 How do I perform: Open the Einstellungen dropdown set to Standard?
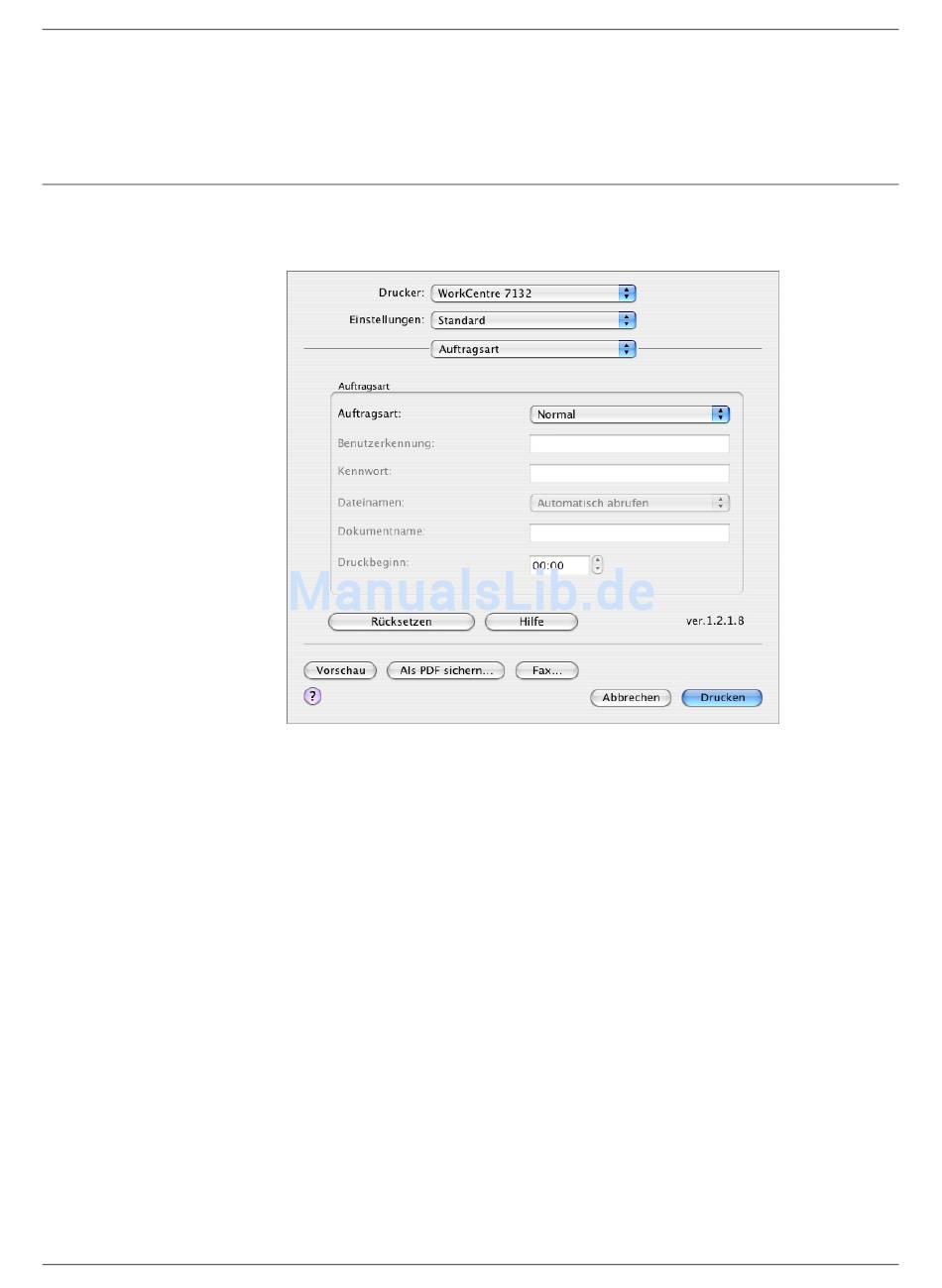(x=533, y=320)
